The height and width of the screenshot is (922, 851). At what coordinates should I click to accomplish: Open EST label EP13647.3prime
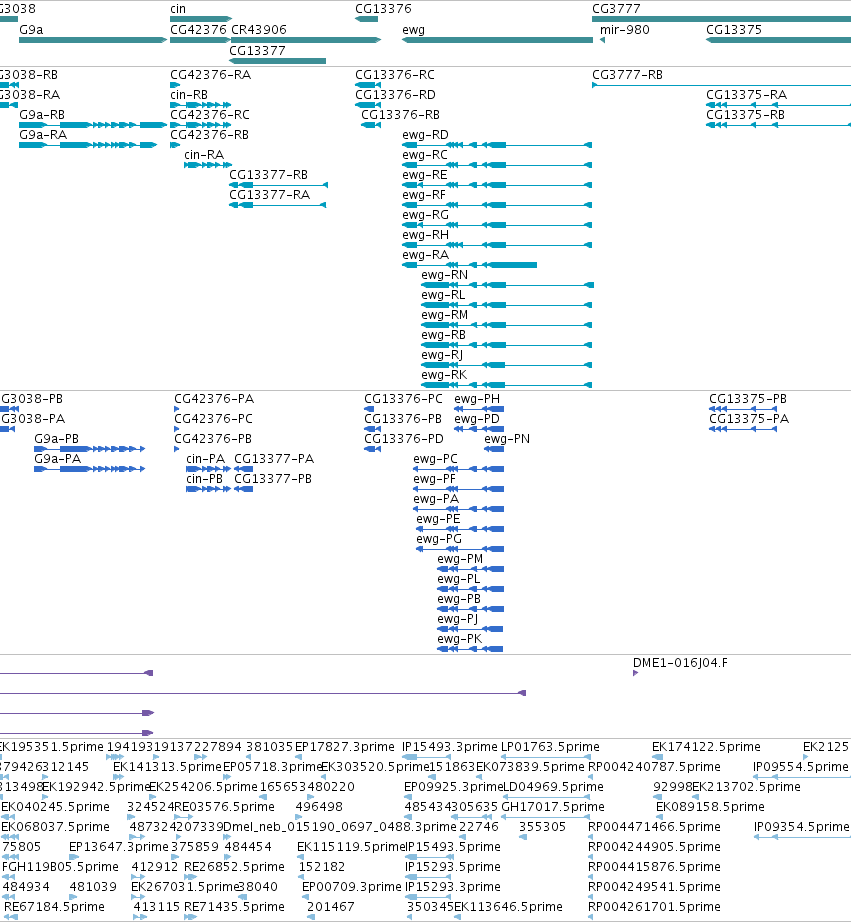[x=119, y=847]
